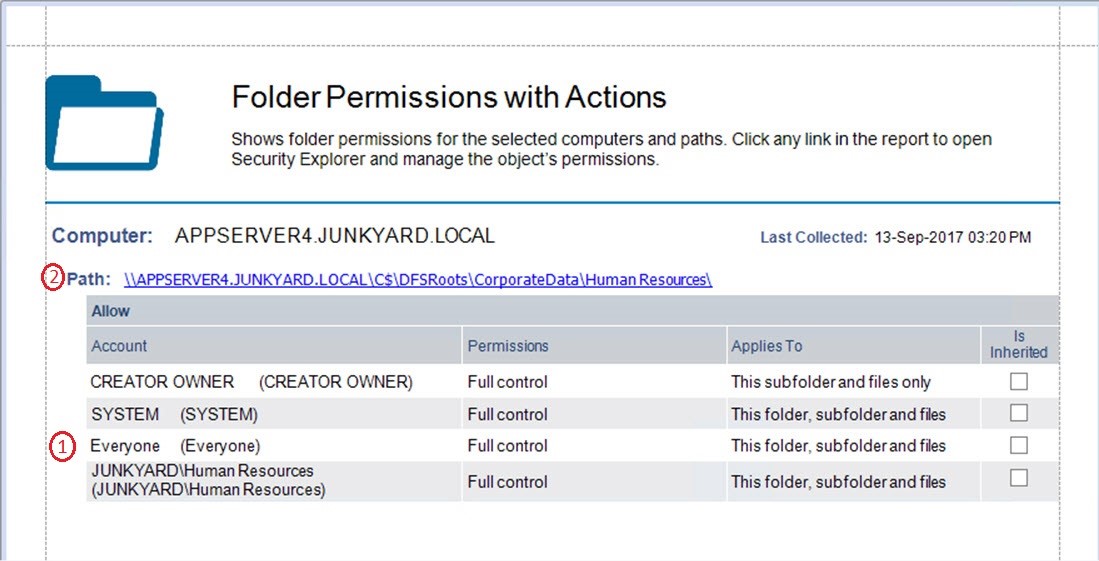Click Full control in the Everyone row
Image resolution: width=1099 pixels, height=561 pixels.
click(x=507, y=446)
